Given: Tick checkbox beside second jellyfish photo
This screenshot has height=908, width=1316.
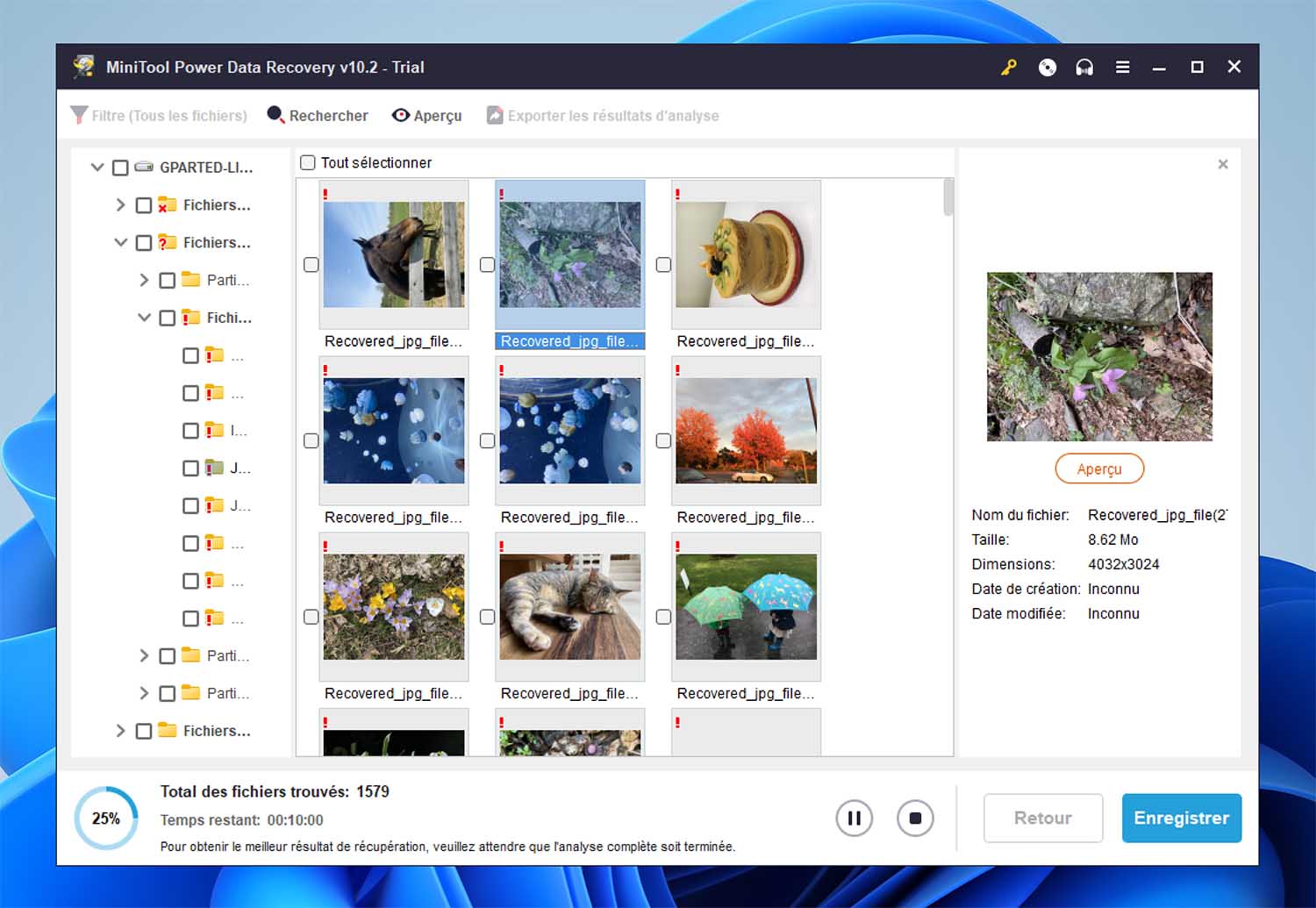Looking at the screenshot, I should click(487, 440).
